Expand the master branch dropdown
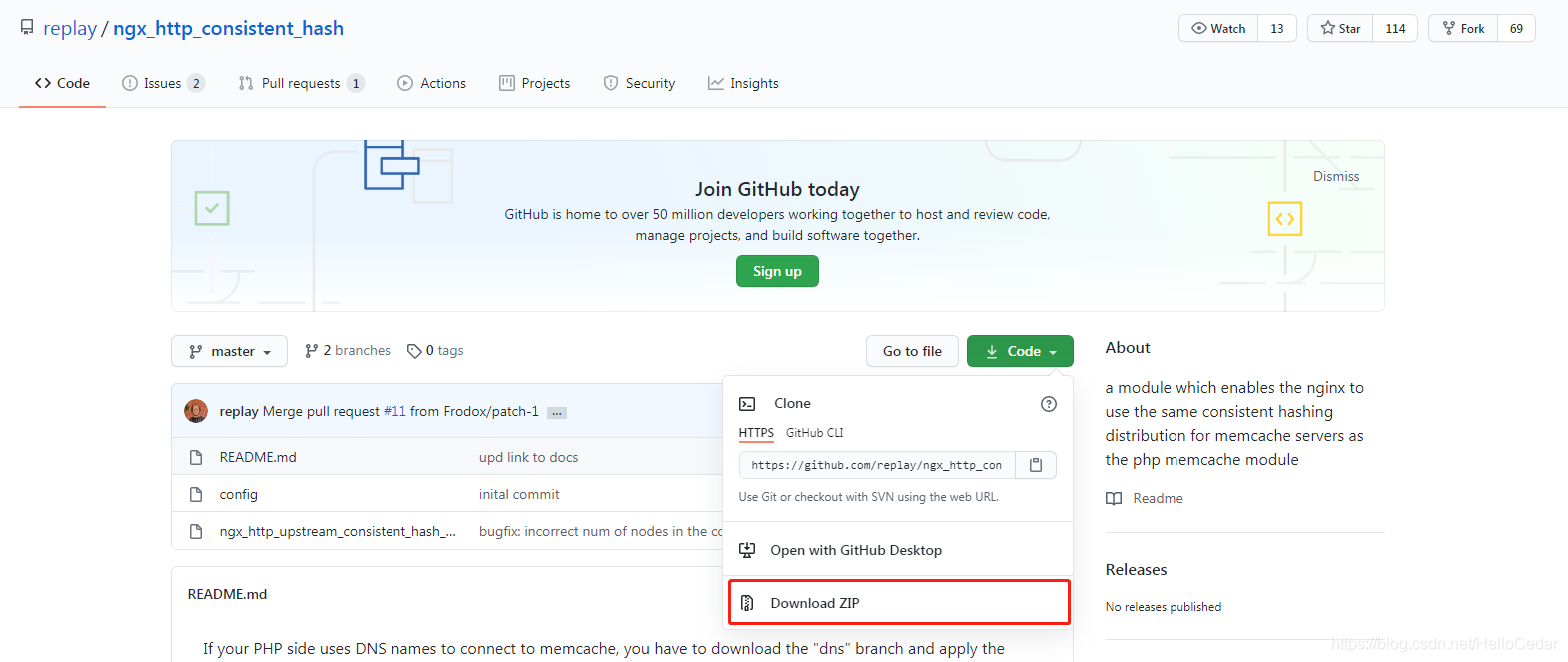The image size is (1568, 662). coord(229,351)
